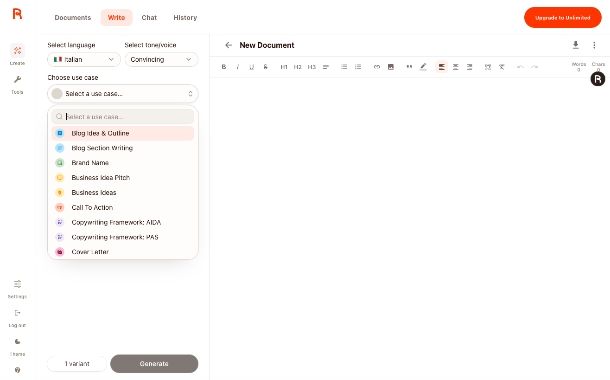Collapse the 'Select a use case' dropdown
Viewport: 610px width, 380px height.
pyautogui.click(x=123, y=94)
